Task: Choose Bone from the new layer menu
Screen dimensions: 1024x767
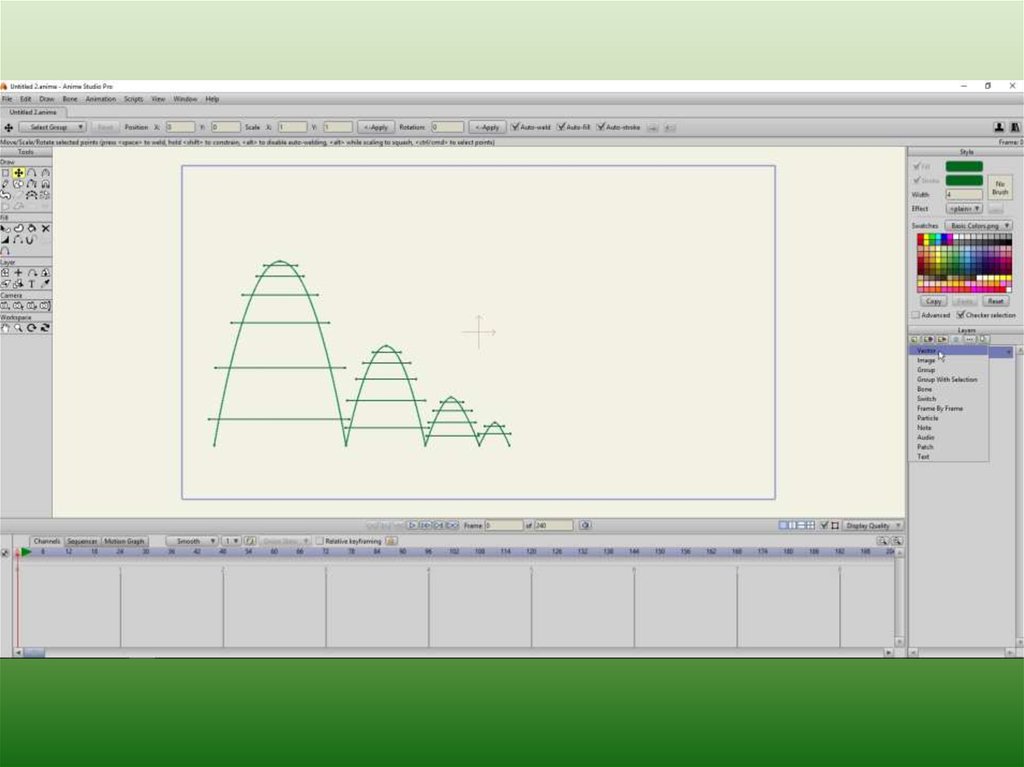Action: [925, 389]
